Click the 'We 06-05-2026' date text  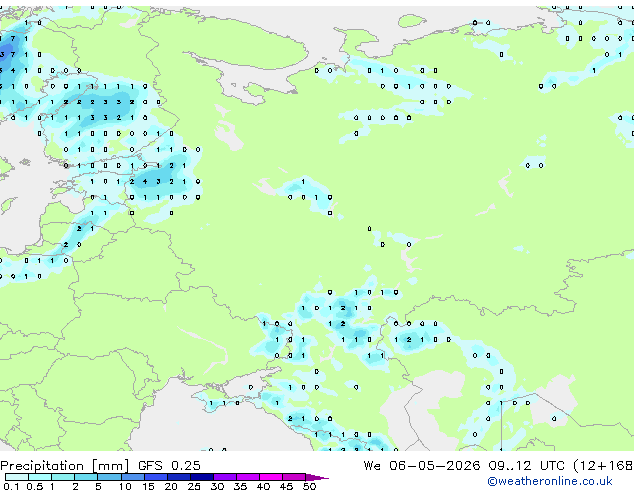[422, 466]
